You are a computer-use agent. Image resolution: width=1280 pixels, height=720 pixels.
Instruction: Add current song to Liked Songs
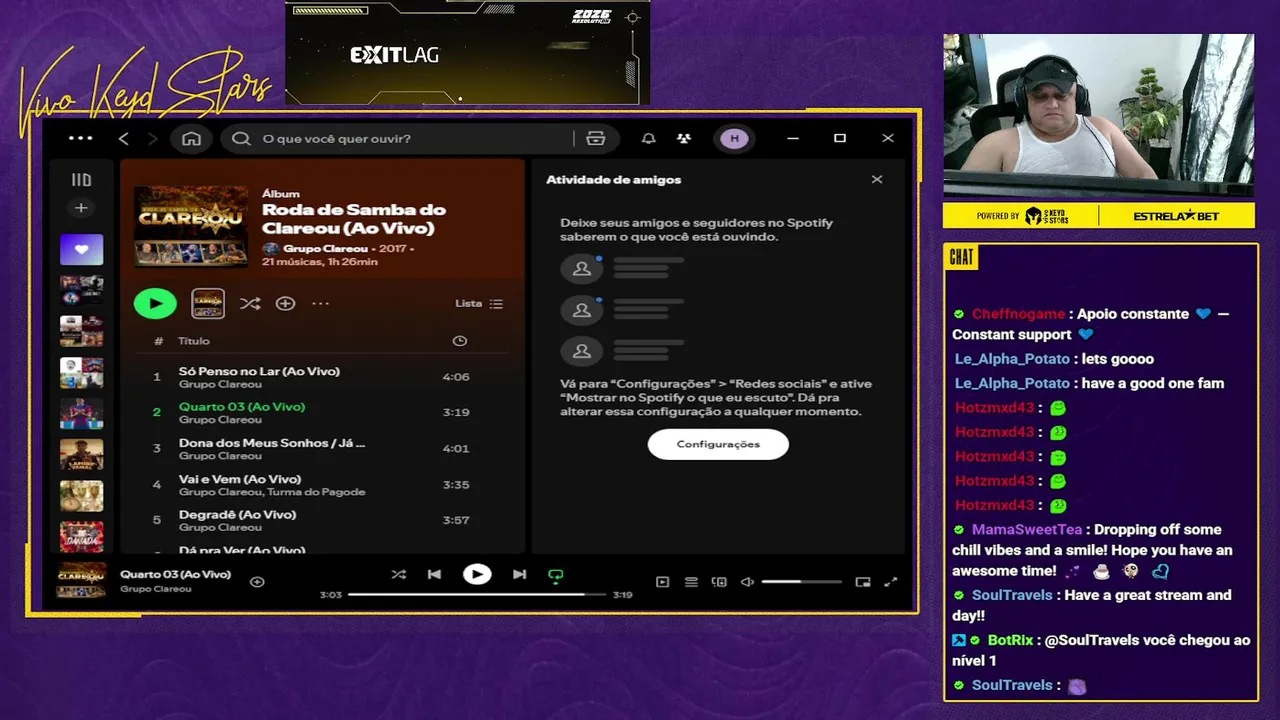coord(257,582)
